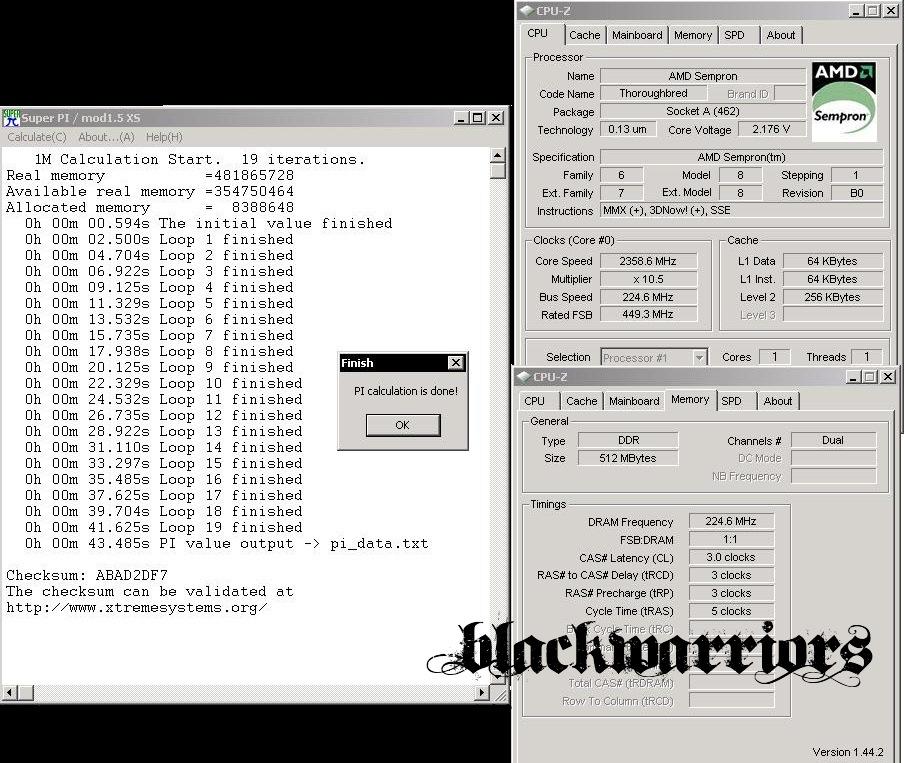Click the lower CPU-Z window title icon
This screenshot has width=904, height=763.
(x=523, y=377)
